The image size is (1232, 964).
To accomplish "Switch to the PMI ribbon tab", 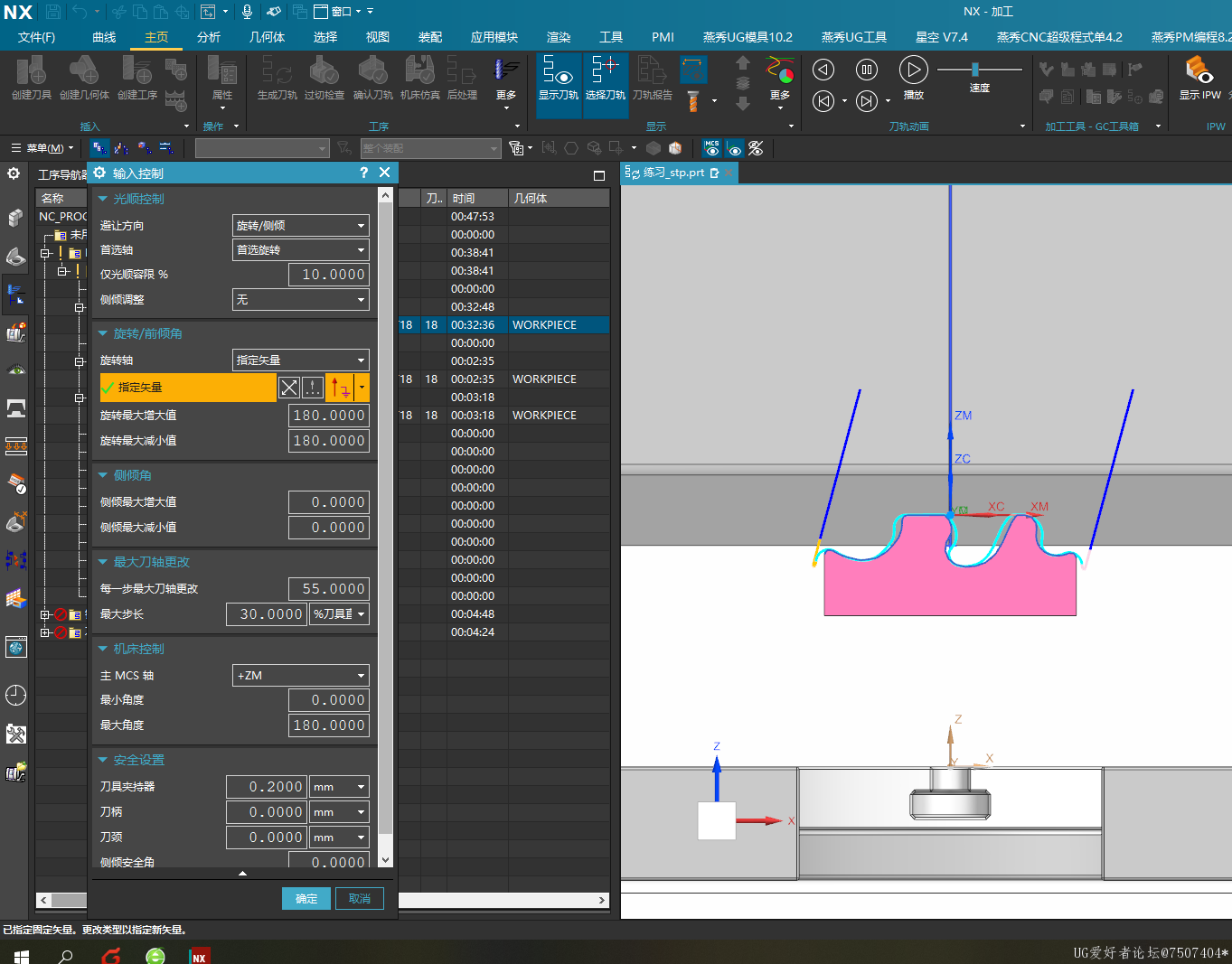I will point(663,37).
